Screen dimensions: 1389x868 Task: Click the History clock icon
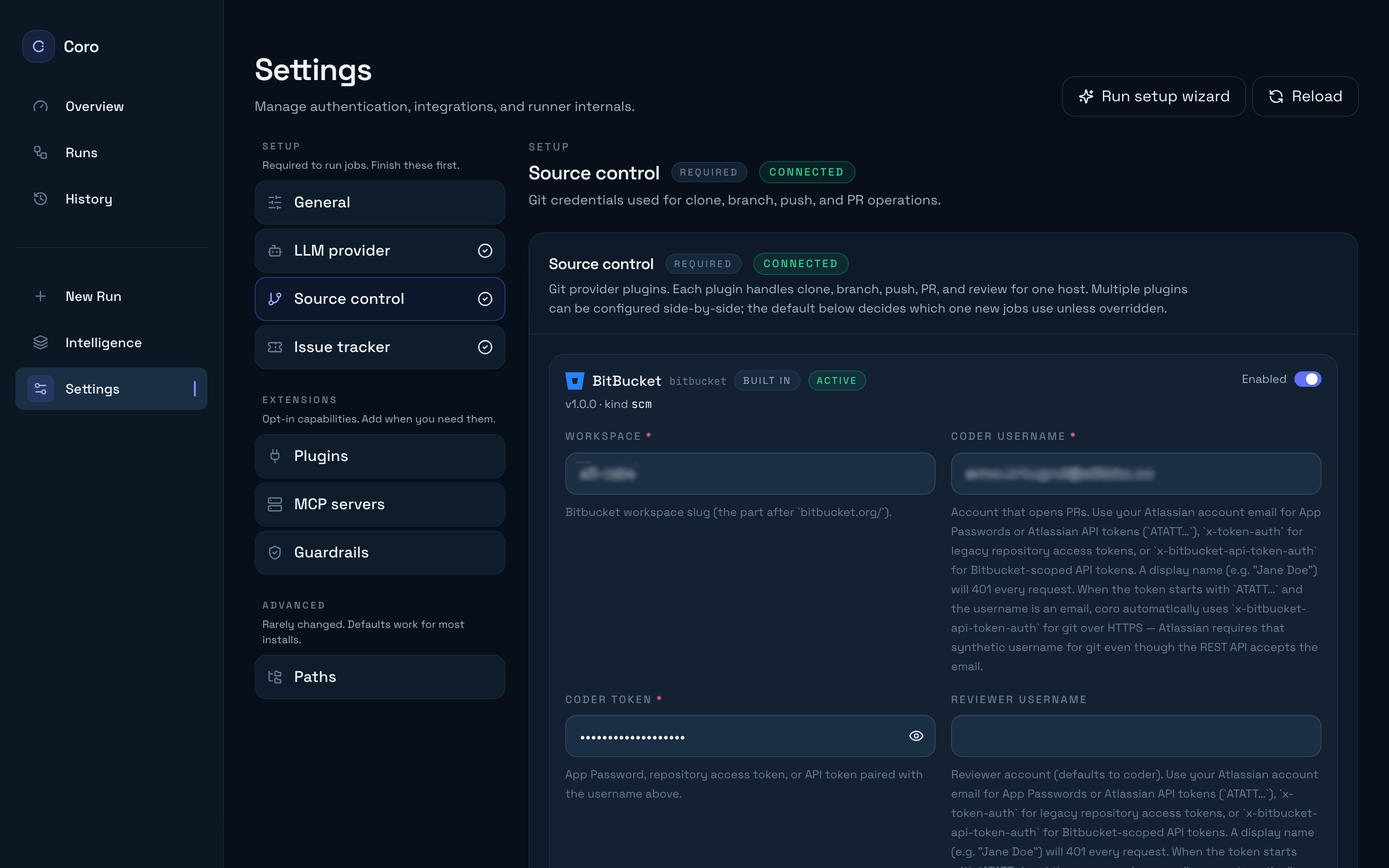(40, 199)
